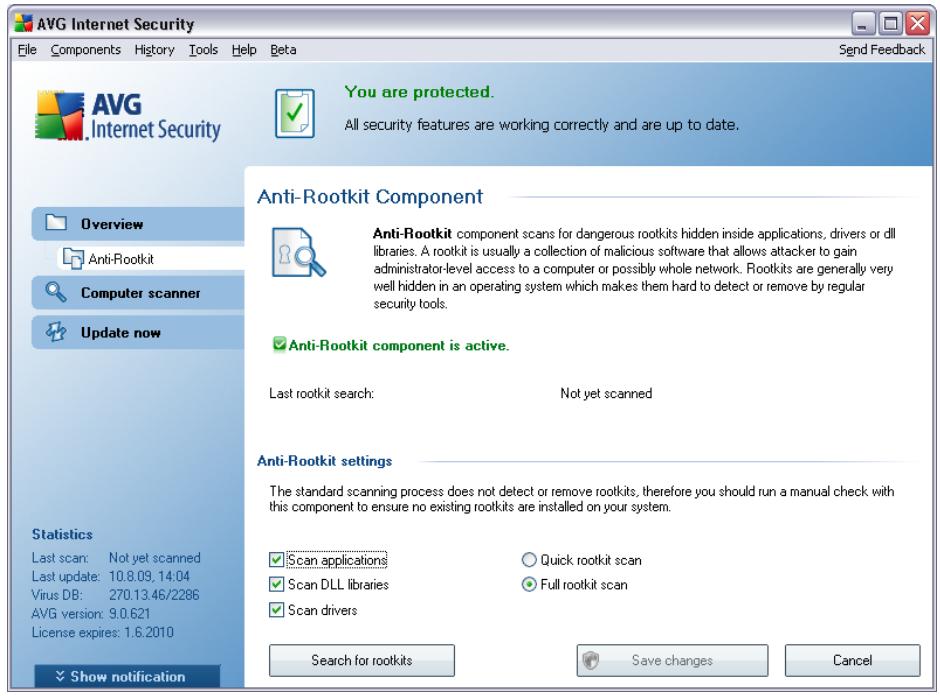Click the License expires 1.6.2010 entry
The height and width of the screenshot is (696, 940).
[x=103, y=632]
